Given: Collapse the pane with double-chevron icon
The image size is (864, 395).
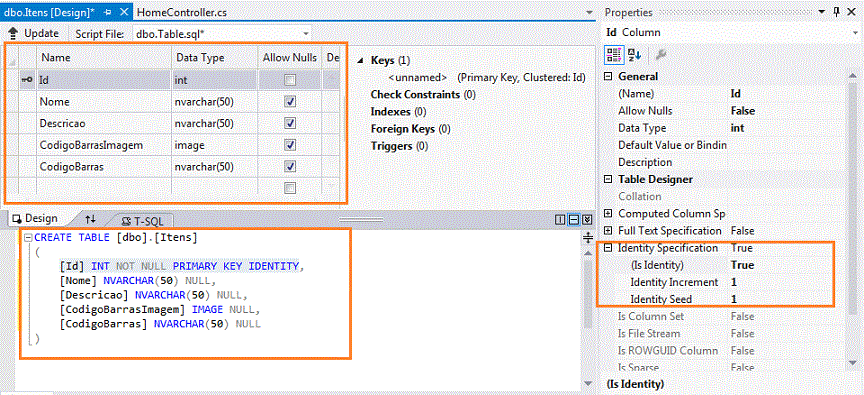Looking at the screenshot, I should (x=586, y=220).
